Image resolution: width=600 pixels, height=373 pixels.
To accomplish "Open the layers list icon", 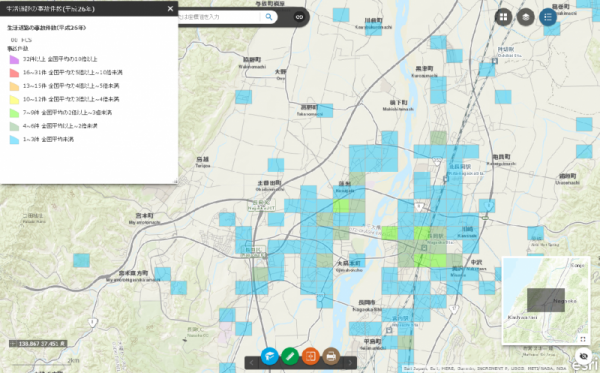I will (x=526, y=17).
